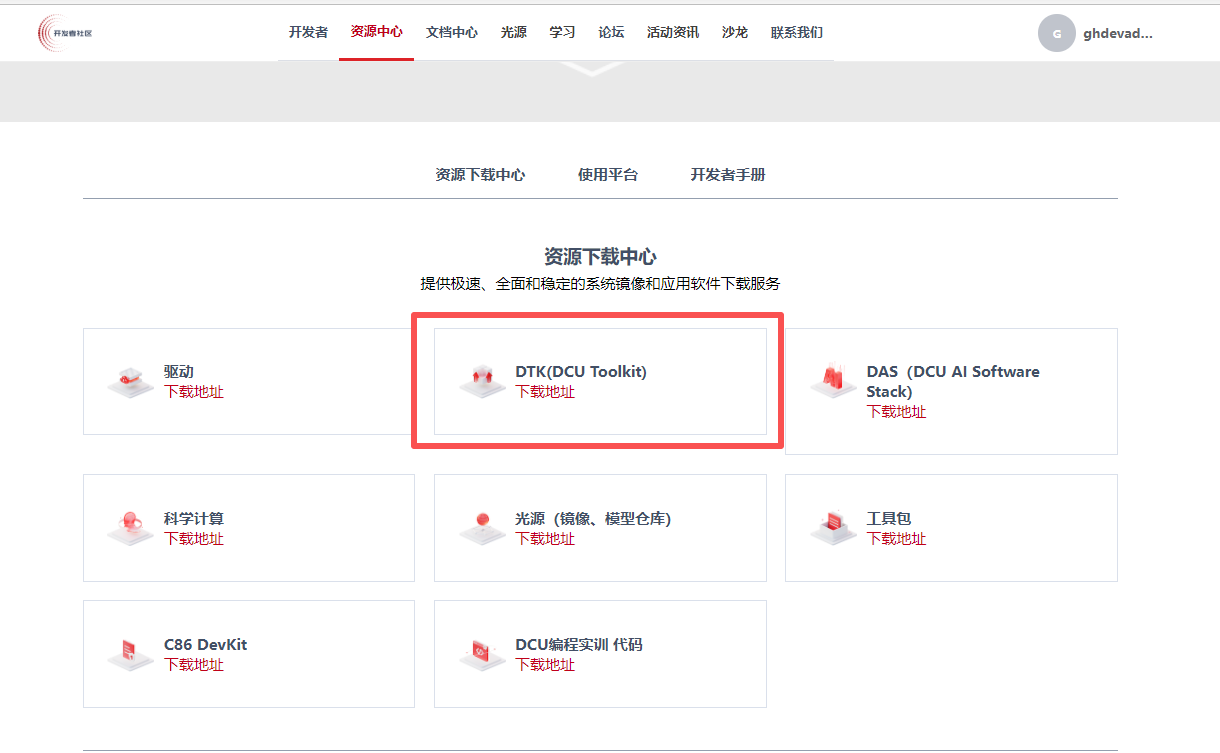1220x753 pixels.
Task: Click 下载地址 link under DTK(DCU Toolkit)
Action: click(545, 392)
